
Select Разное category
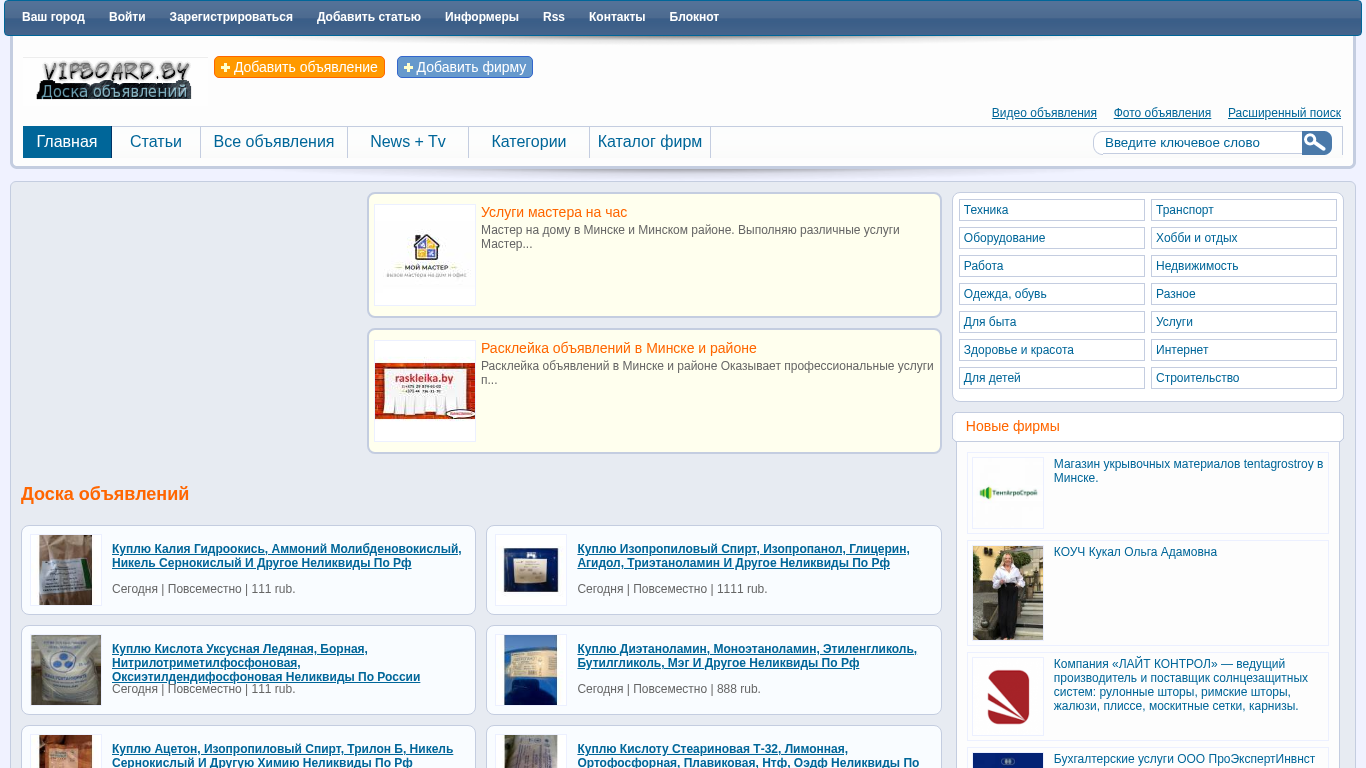1244,294
